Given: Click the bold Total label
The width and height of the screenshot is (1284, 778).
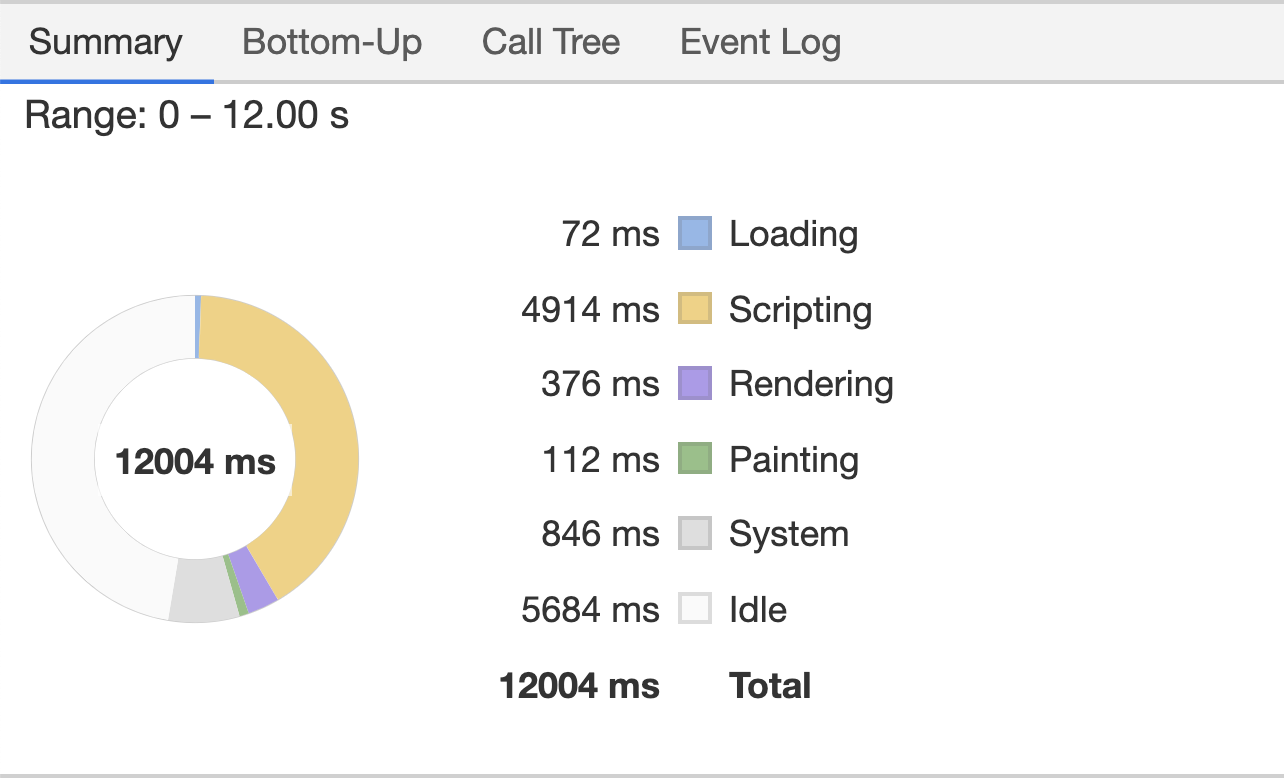Looking at the screenshot, I should tap(770, 686).
